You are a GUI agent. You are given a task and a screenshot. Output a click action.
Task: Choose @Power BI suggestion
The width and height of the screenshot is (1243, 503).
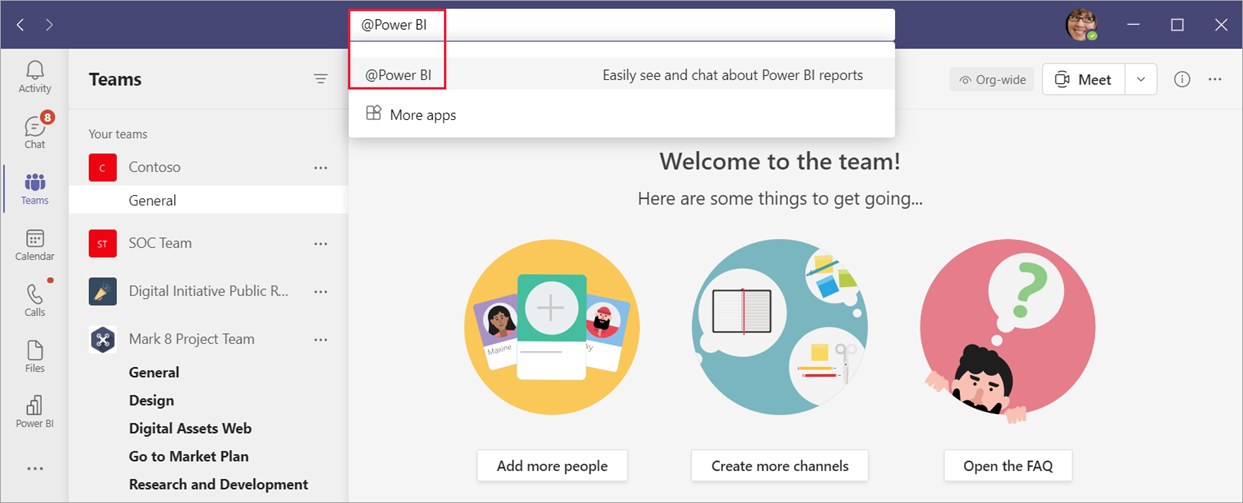pos(621,75)
